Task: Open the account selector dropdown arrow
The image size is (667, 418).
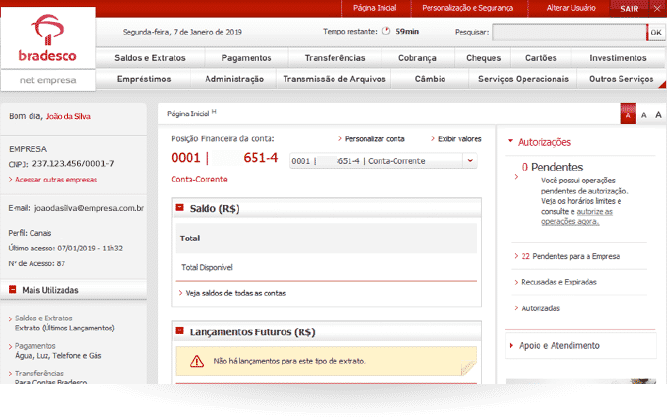Action: pyautogui.click(x=470, y=161)
